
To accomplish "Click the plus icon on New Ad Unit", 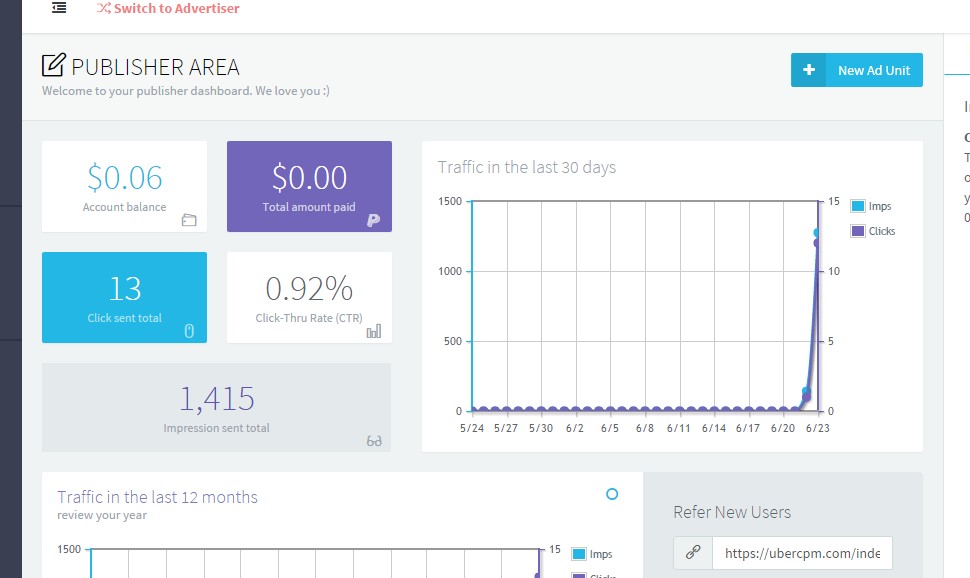I will point(809,70).
